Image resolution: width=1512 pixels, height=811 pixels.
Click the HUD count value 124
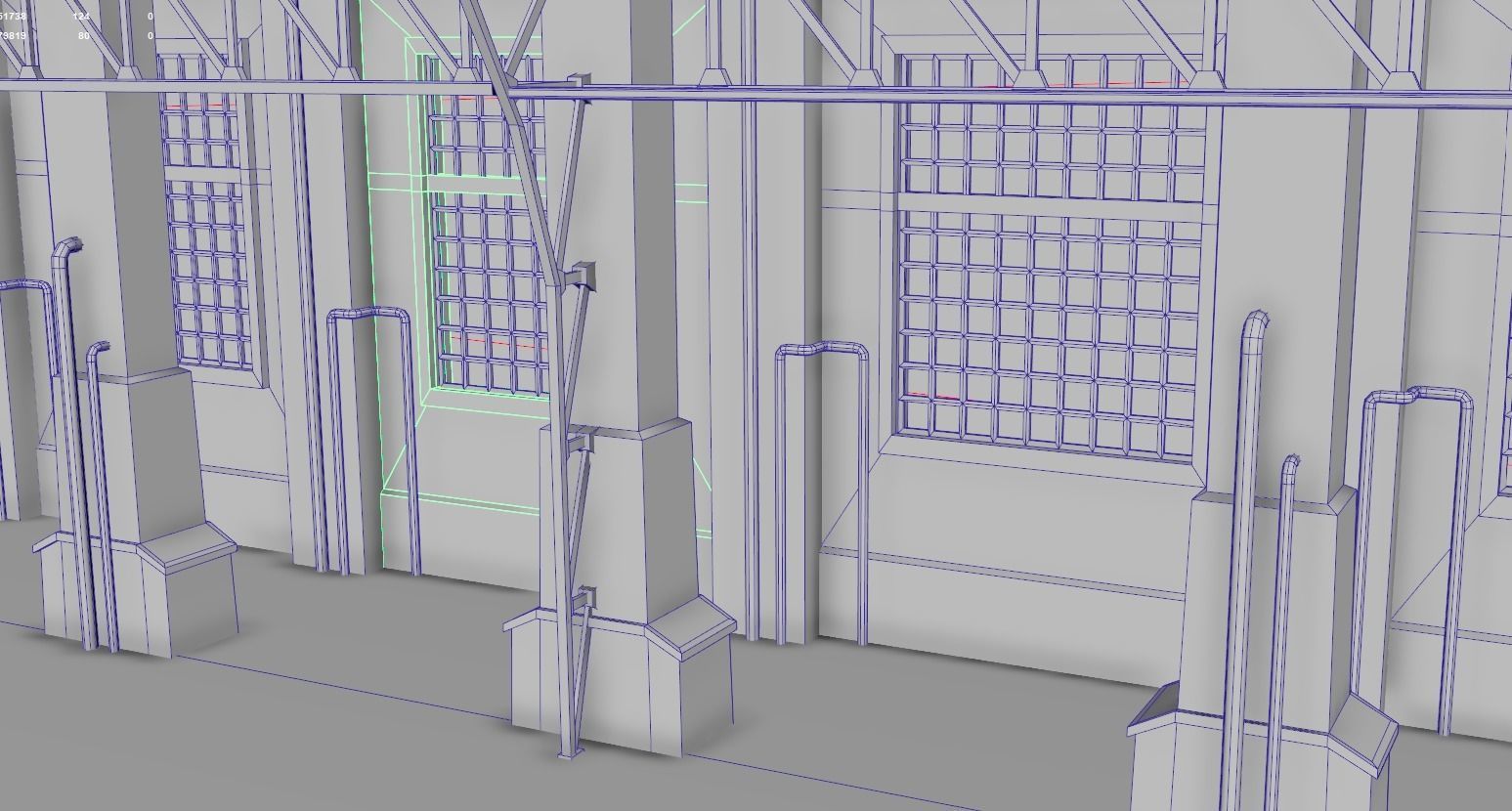(80, 17)
